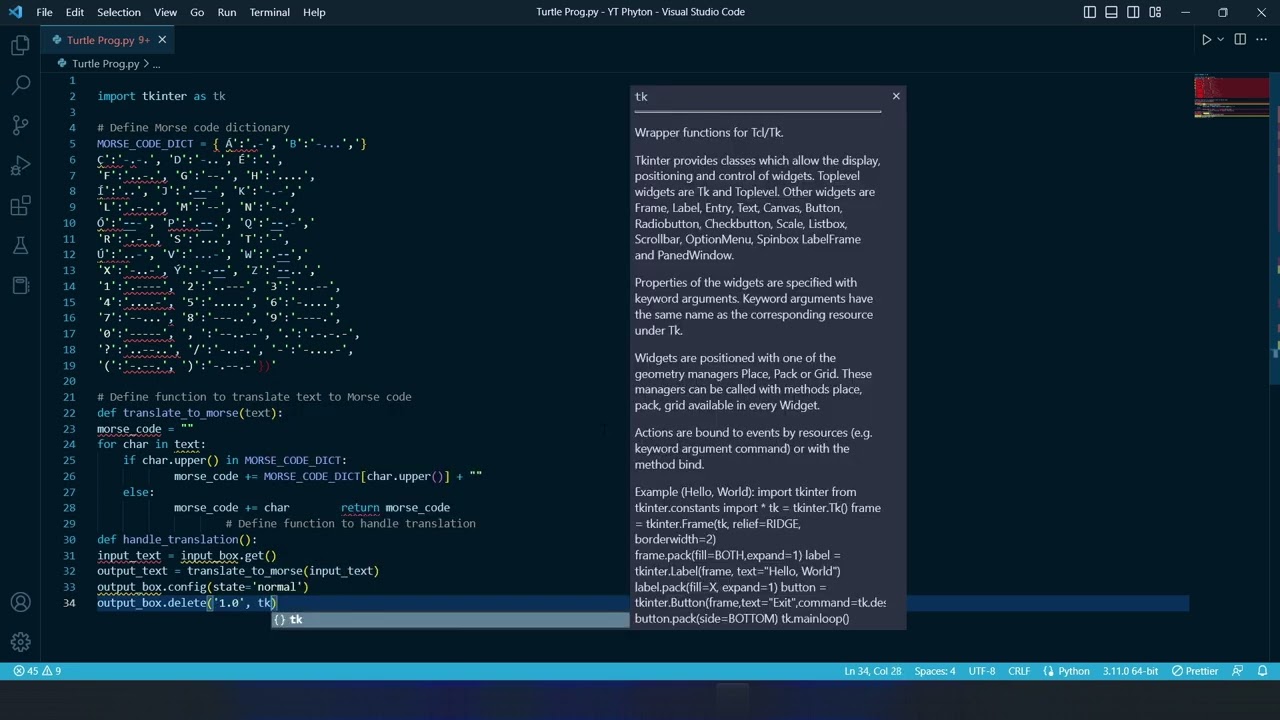Image resolution: width=1280 pixels, height=720 pixels.
Task: Open the Manage gear menu
Action: [x=20, y=642]
